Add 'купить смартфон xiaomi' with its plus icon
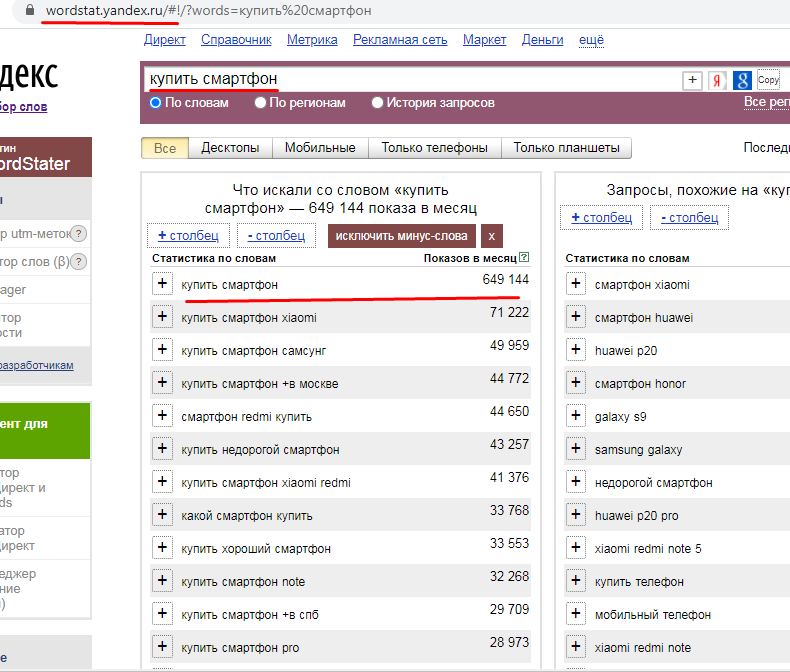Viewport: 790px width, 672px height. (x=162, y=317)
